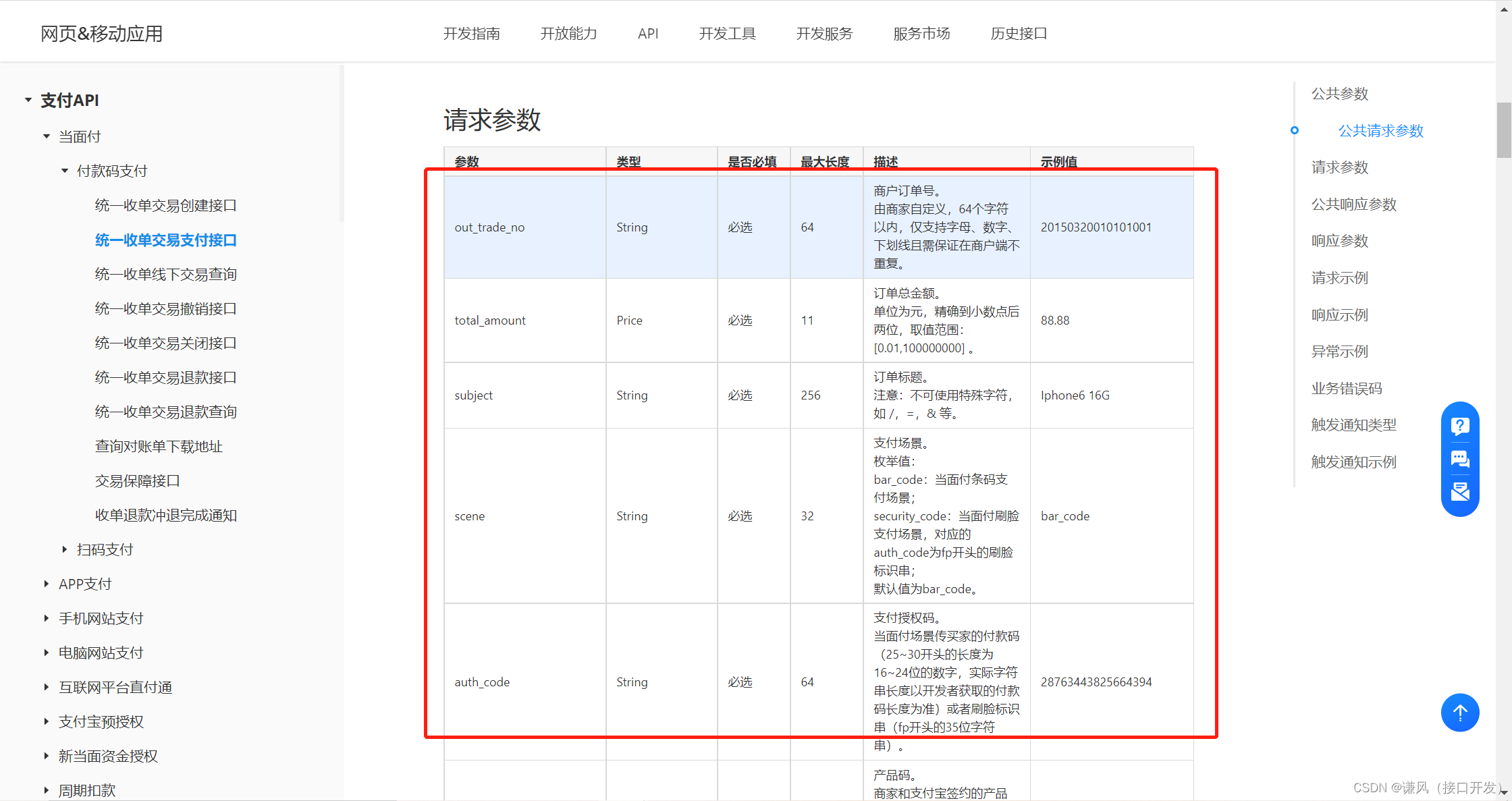Collapse the 支付API tree section
The width and height of the screenshot is (1512, 801).
click(x=28, y=100)
